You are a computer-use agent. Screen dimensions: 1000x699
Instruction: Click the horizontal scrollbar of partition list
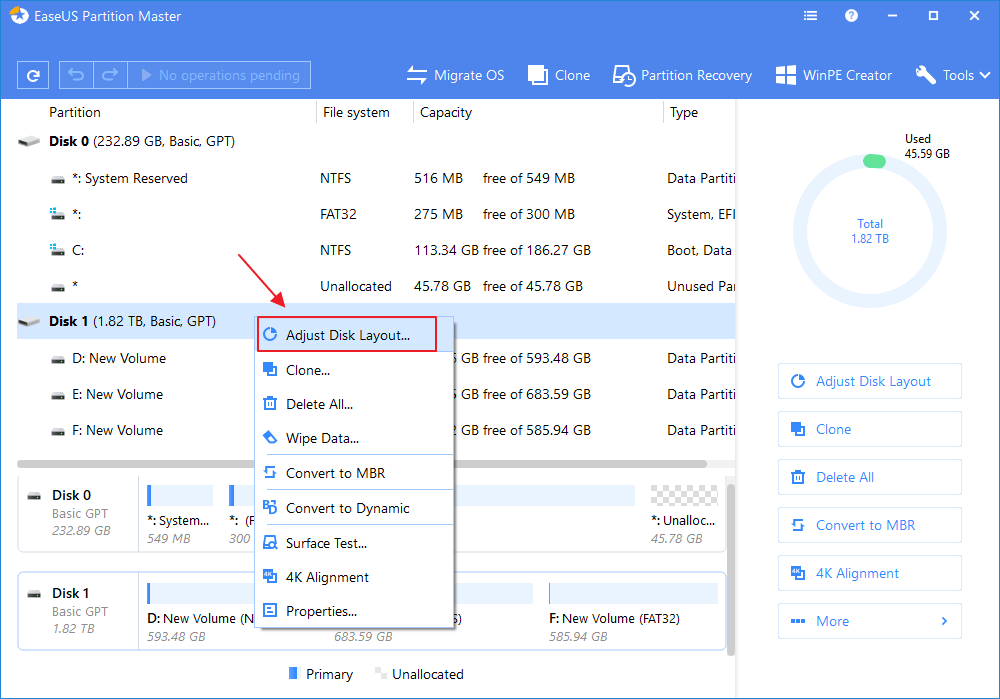(362, 464)
